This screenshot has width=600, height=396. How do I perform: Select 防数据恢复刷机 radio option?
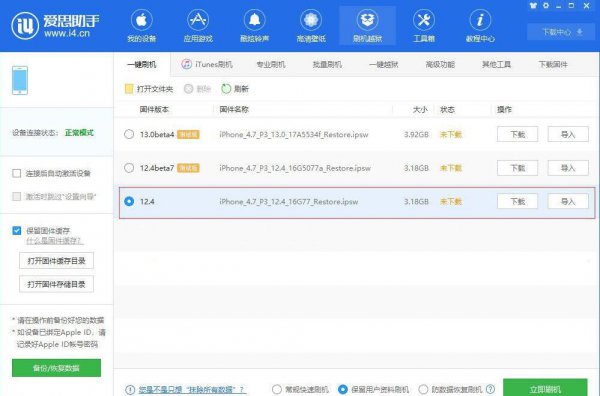pyautogui.click(x=423, y=389)
